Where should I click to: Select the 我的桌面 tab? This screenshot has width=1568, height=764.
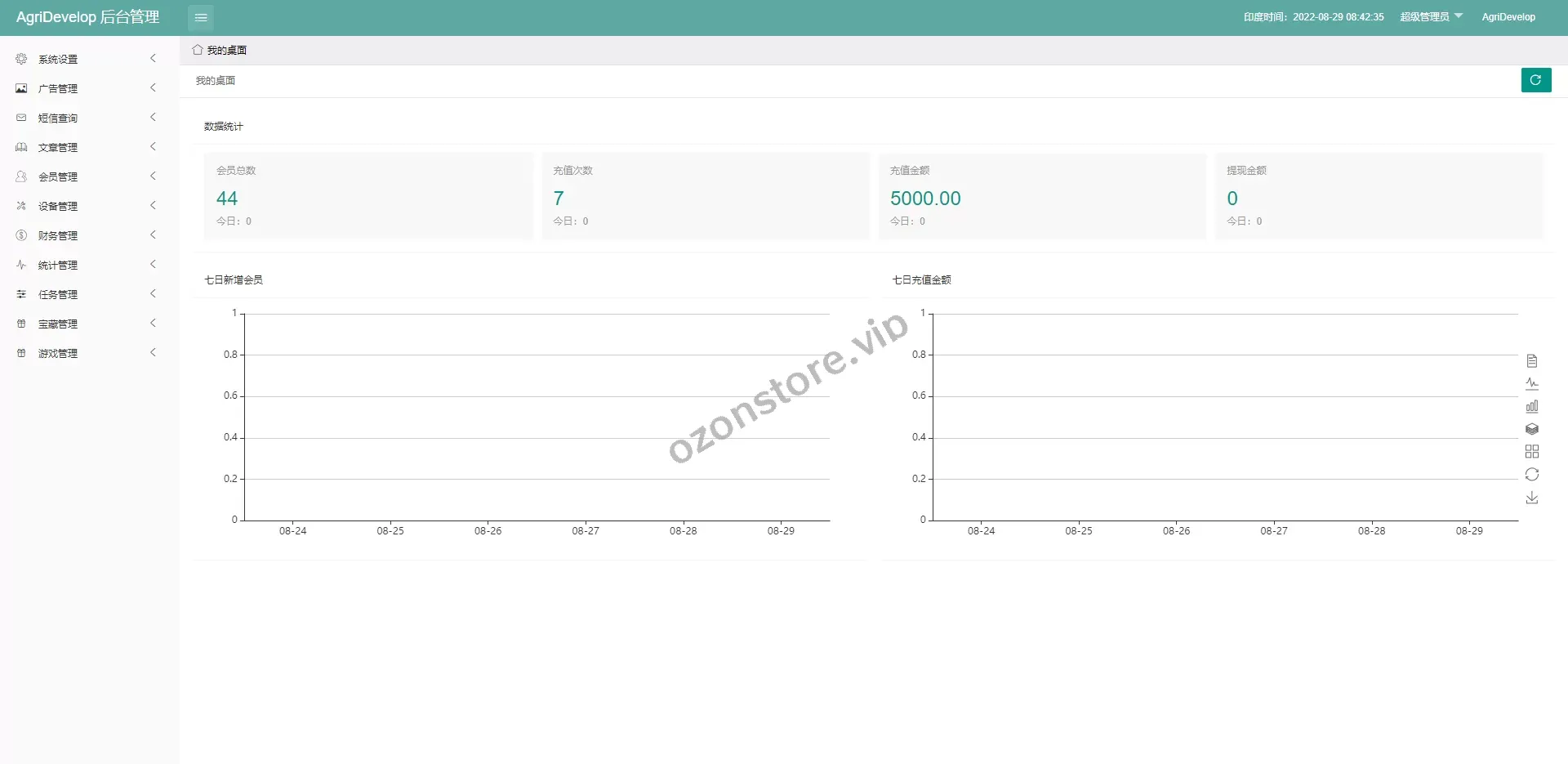point(220,50)
